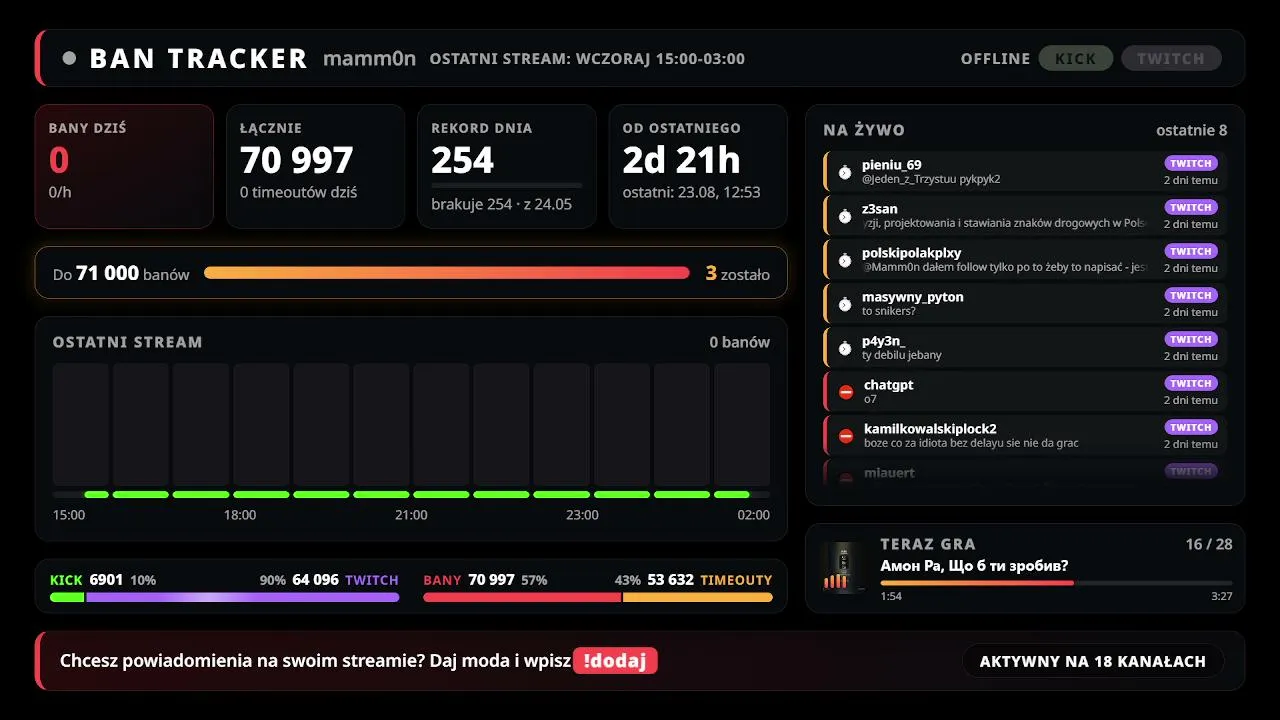Click the stopwatch icon beside z3san

click(845, 216)
